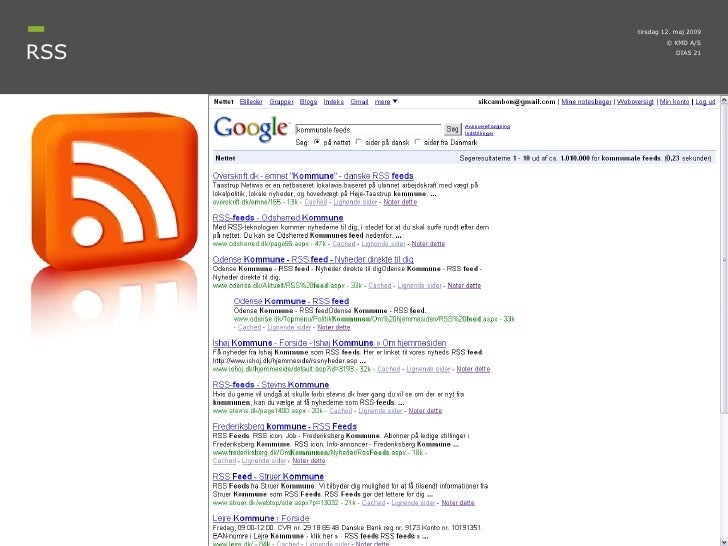This screenshot has width=728, height=546.
Task: Open 'Frederiksberg kommune - RSS Feeds' result
Action: click(285, 426)
